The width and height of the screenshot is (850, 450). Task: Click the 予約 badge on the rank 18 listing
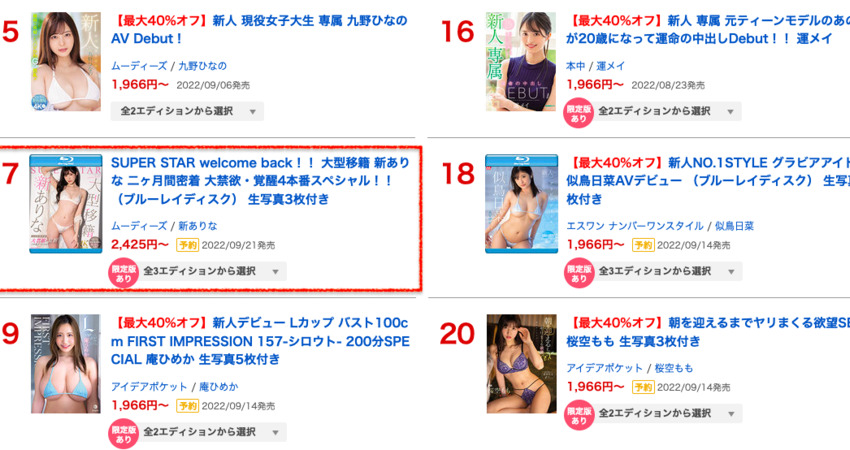click(643, 245)
